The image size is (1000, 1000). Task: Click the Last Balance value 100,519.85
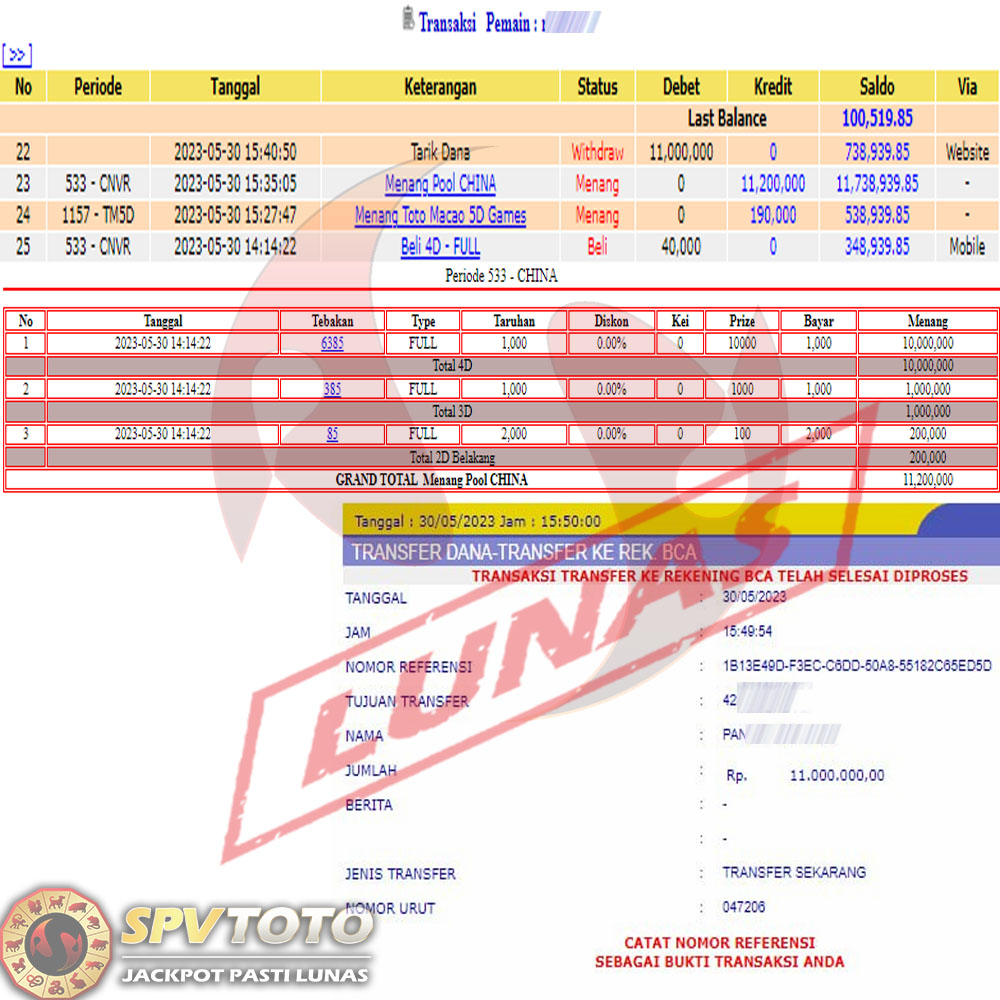click(x=877, y=118)
